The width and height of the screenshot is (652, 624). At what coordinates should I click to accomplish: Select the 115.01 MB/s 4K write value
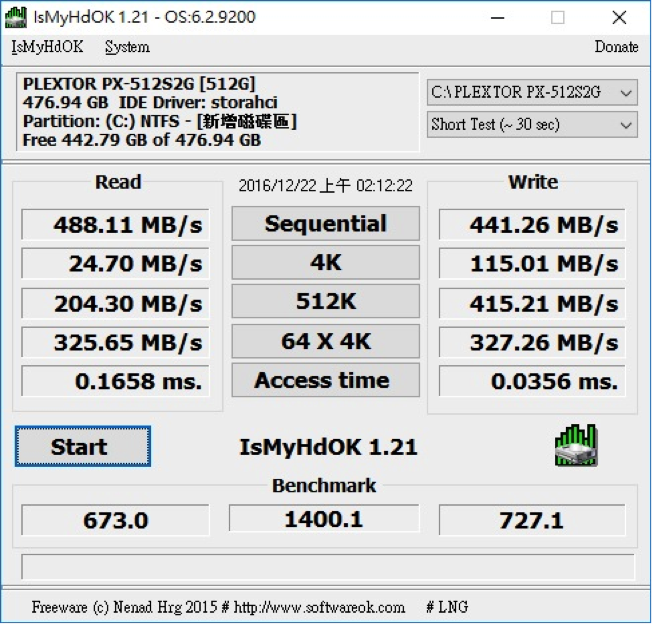532,264
